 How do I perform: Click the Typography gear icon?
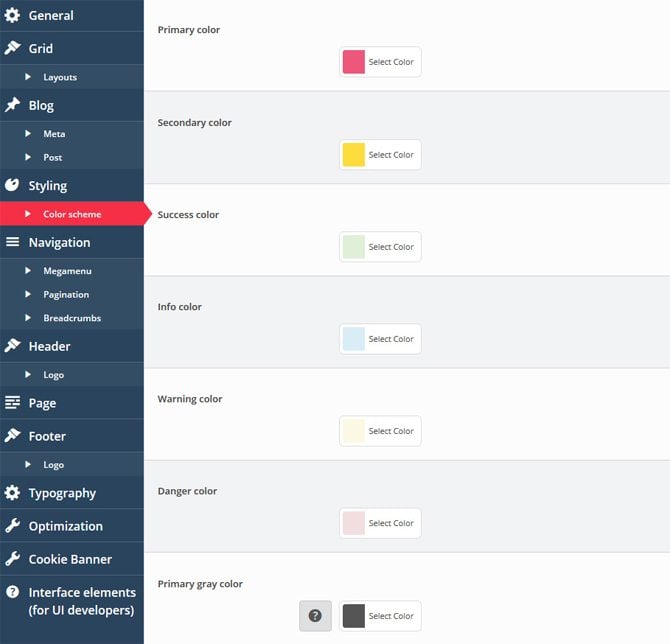pos(12,493)
